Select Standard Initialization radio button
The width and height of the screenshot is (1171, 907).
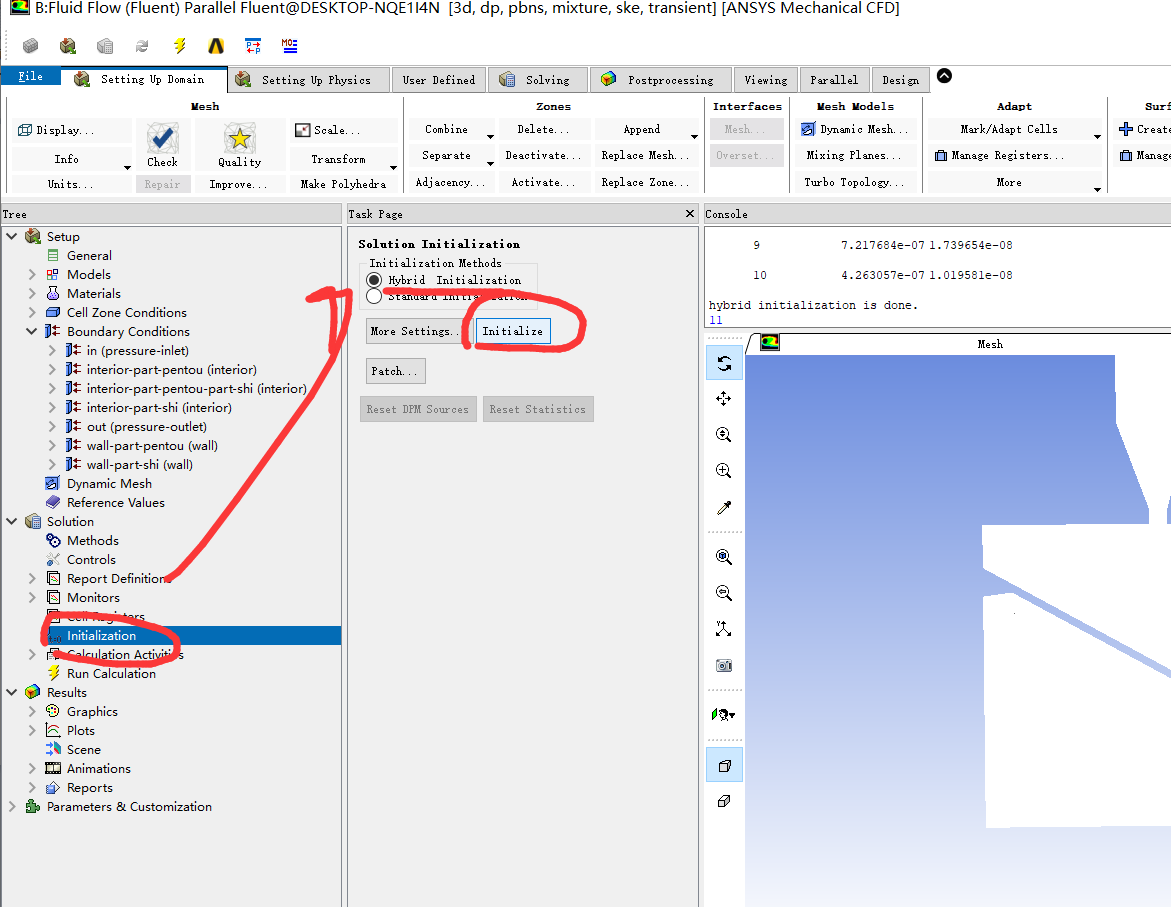(374, 297)
